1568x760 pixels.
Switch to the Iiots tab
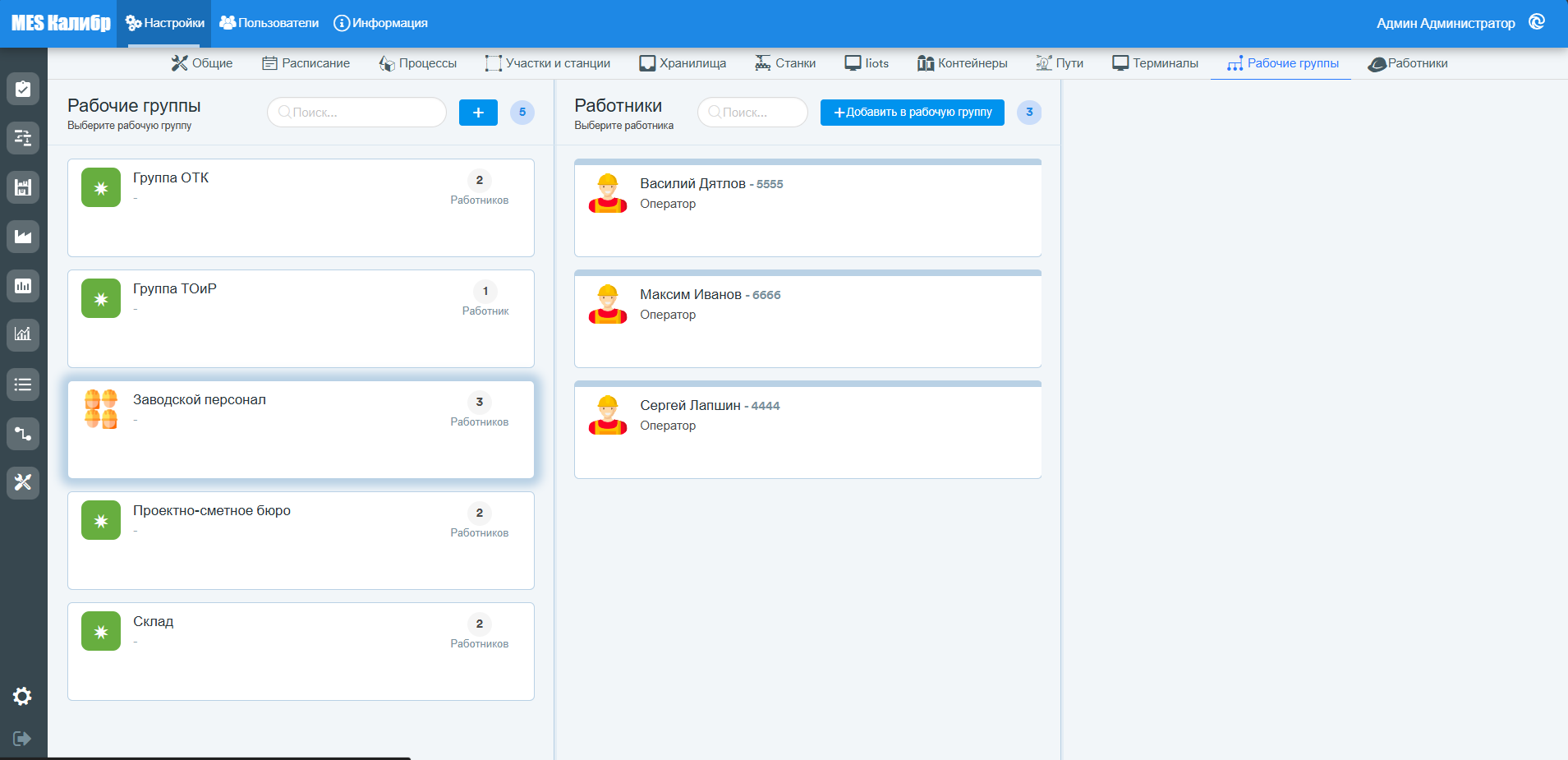tap(867, 63)
